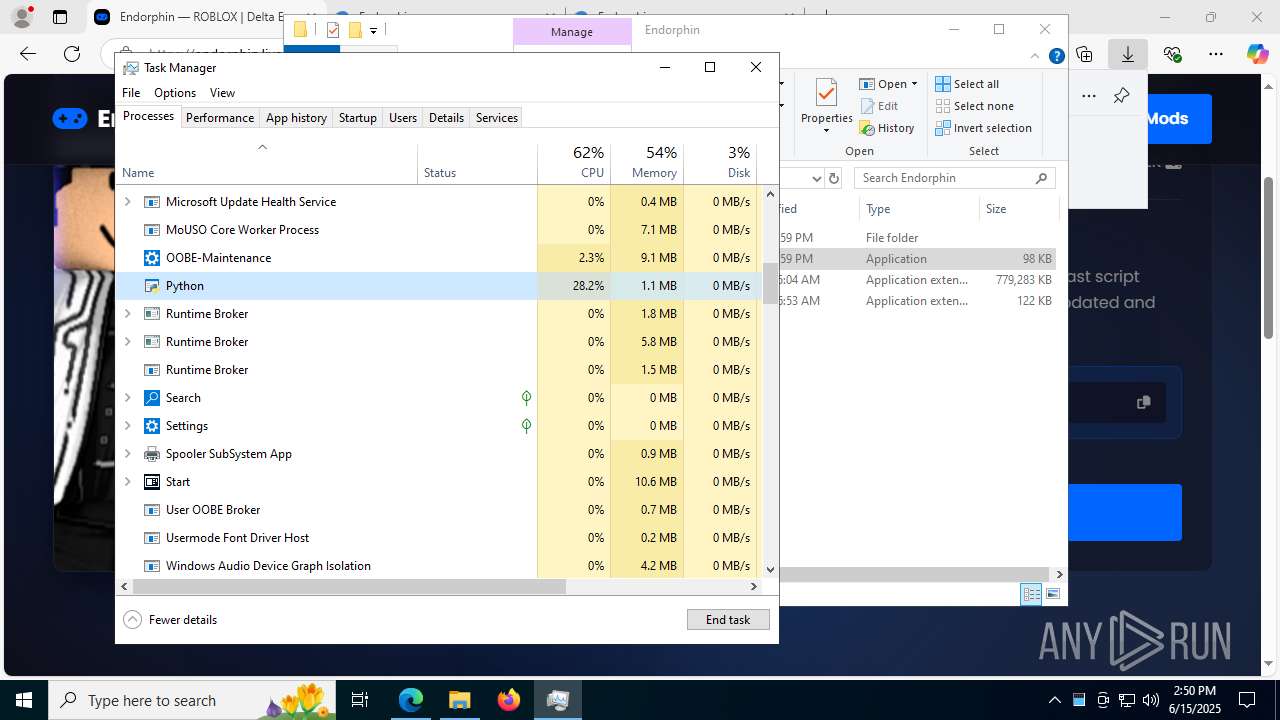
Task: Click the Select all icon in Explorer
Action: click(943, 84)
